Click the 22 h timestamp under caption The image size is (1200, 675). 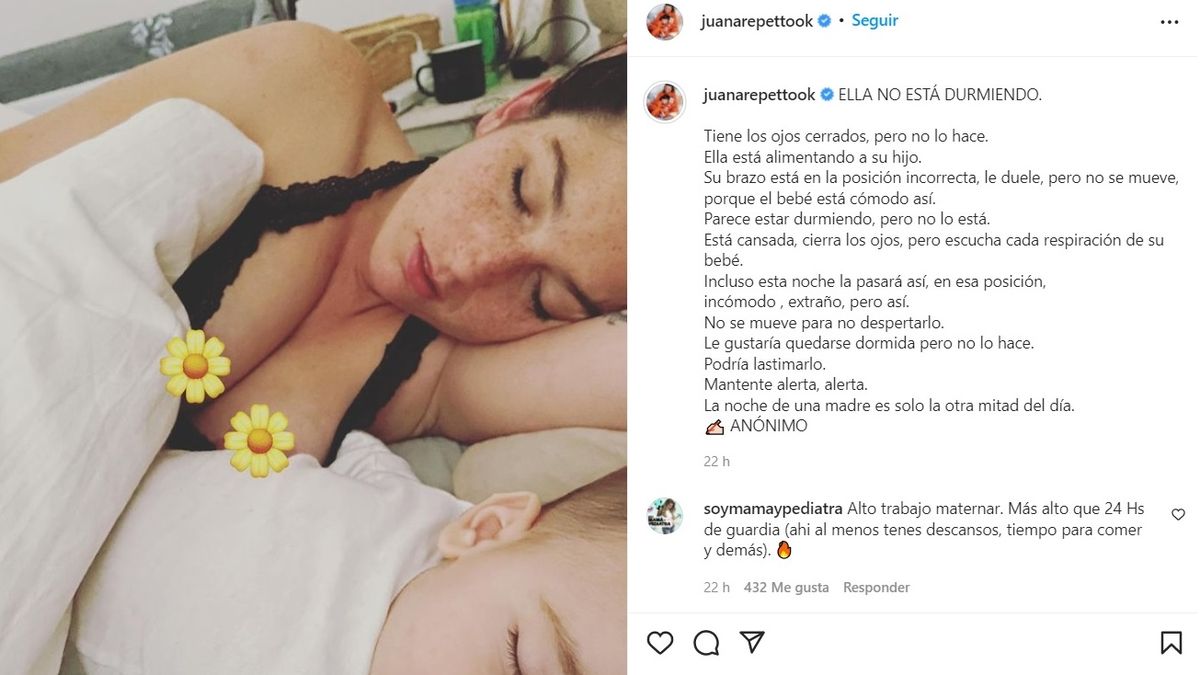point(717,461)
